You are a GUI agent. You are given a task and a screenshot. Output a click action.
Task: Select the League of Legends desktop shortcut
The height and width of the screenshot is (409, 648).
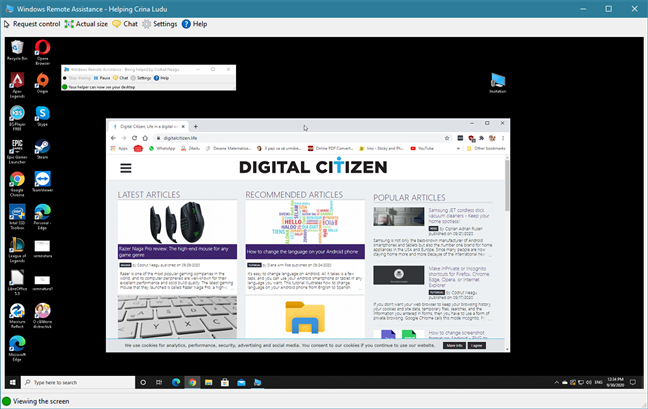[17, 250]
